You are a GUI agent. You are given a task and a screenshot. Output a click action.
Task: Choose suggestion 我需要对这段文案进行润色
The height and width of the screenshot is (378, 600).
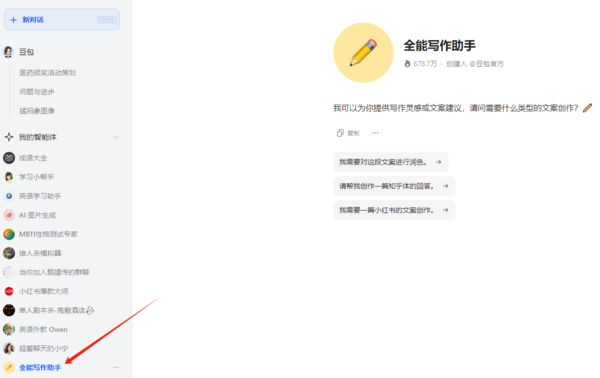(x=391, y=162)
